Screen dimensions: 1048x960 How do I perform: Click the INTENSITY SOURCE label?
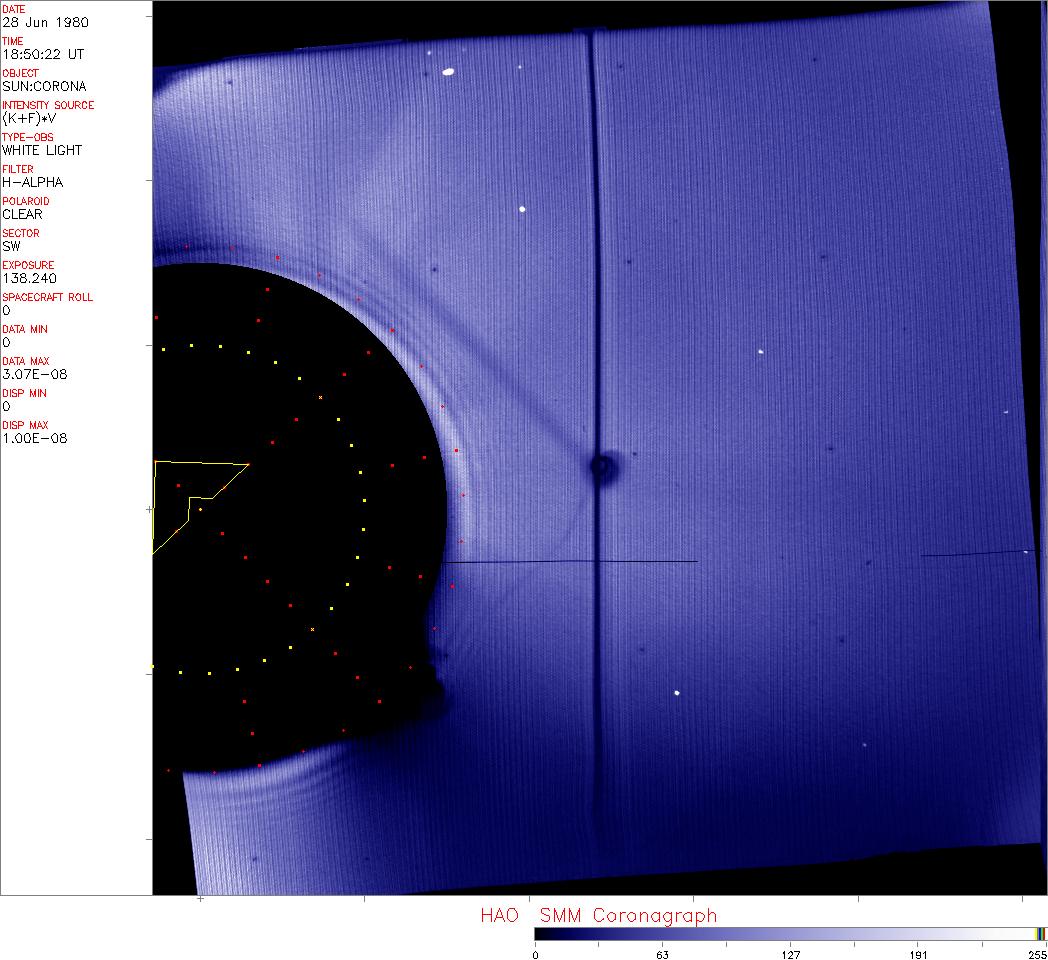48,105
